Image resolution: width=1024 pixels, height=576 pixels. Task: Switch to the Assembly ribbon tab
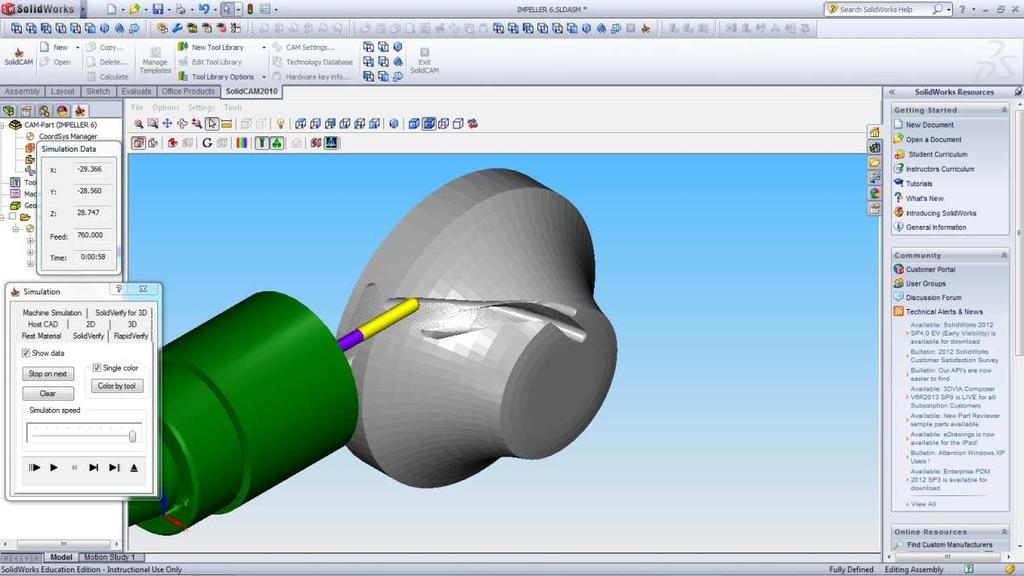[22, 91]
